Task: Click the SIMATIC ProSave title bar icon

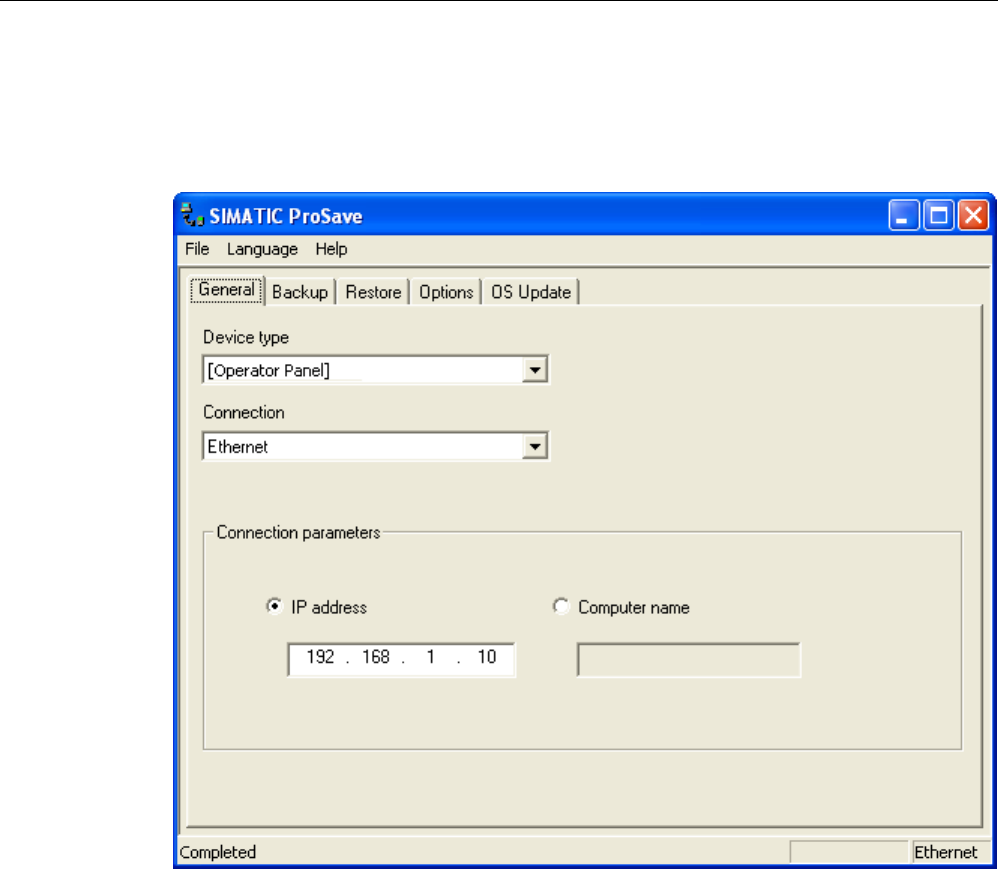Action: click(192, 215)
